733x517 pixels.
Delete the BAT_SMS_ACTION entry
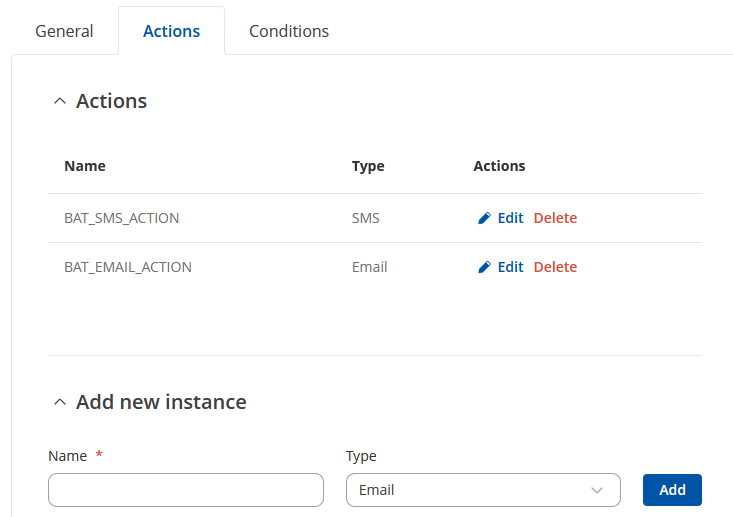click(x=555, y=218)
